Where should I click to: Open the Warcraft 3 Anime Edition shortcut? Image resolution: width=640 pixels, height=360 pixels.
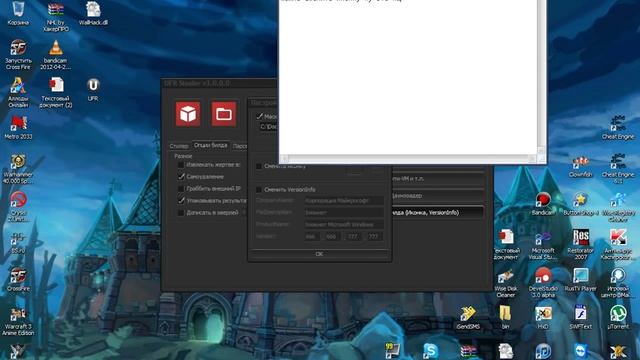(18, 320)
